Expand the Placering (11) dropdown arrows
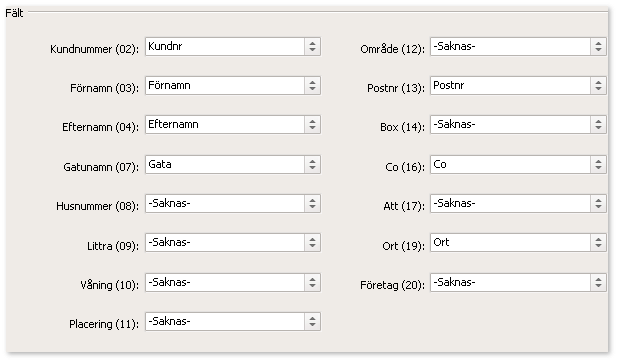This screenshot has width=618, height=362. coord(312,321)
